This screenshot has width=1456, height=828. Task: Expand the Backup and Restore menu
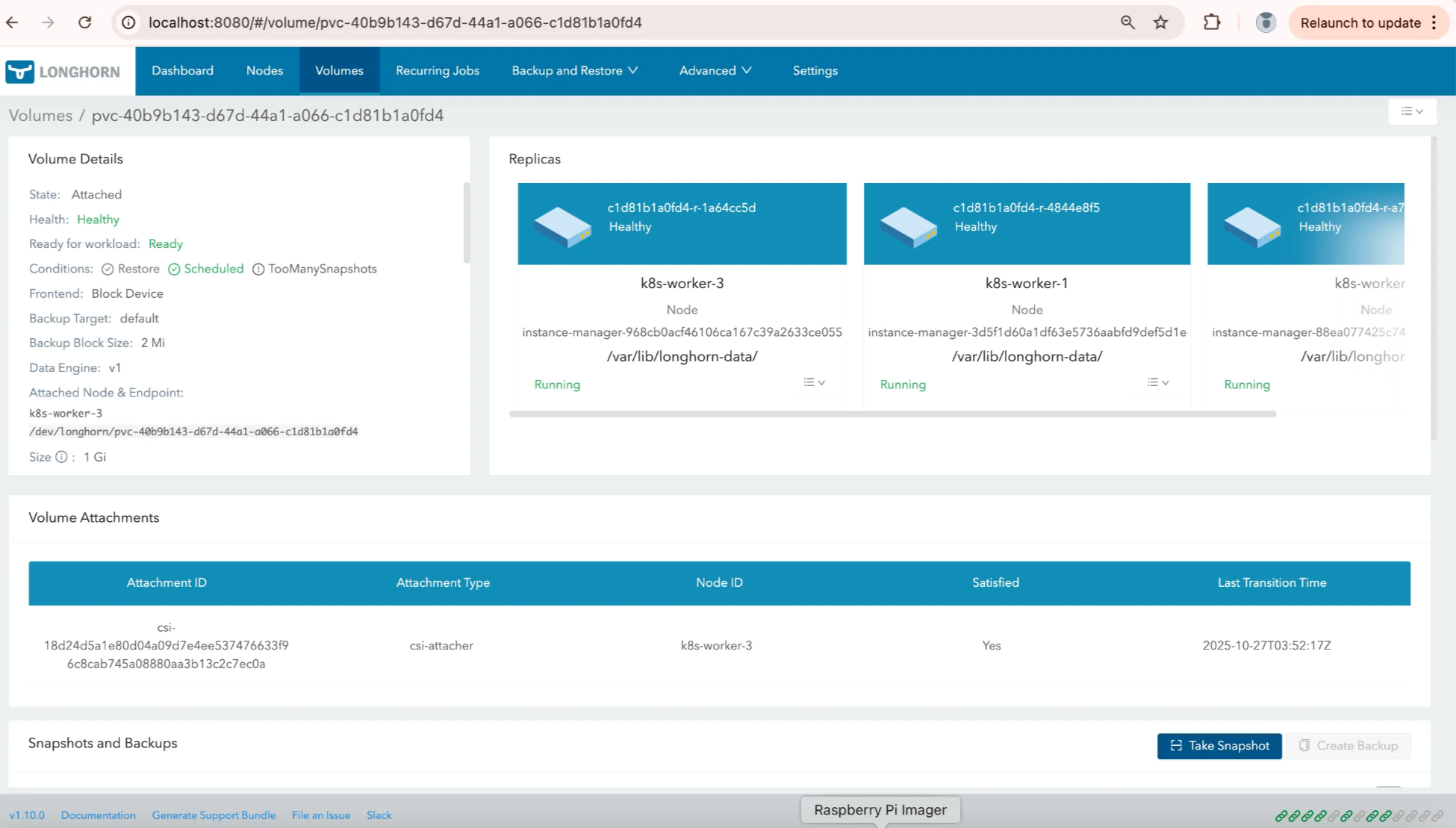[574, 71]
